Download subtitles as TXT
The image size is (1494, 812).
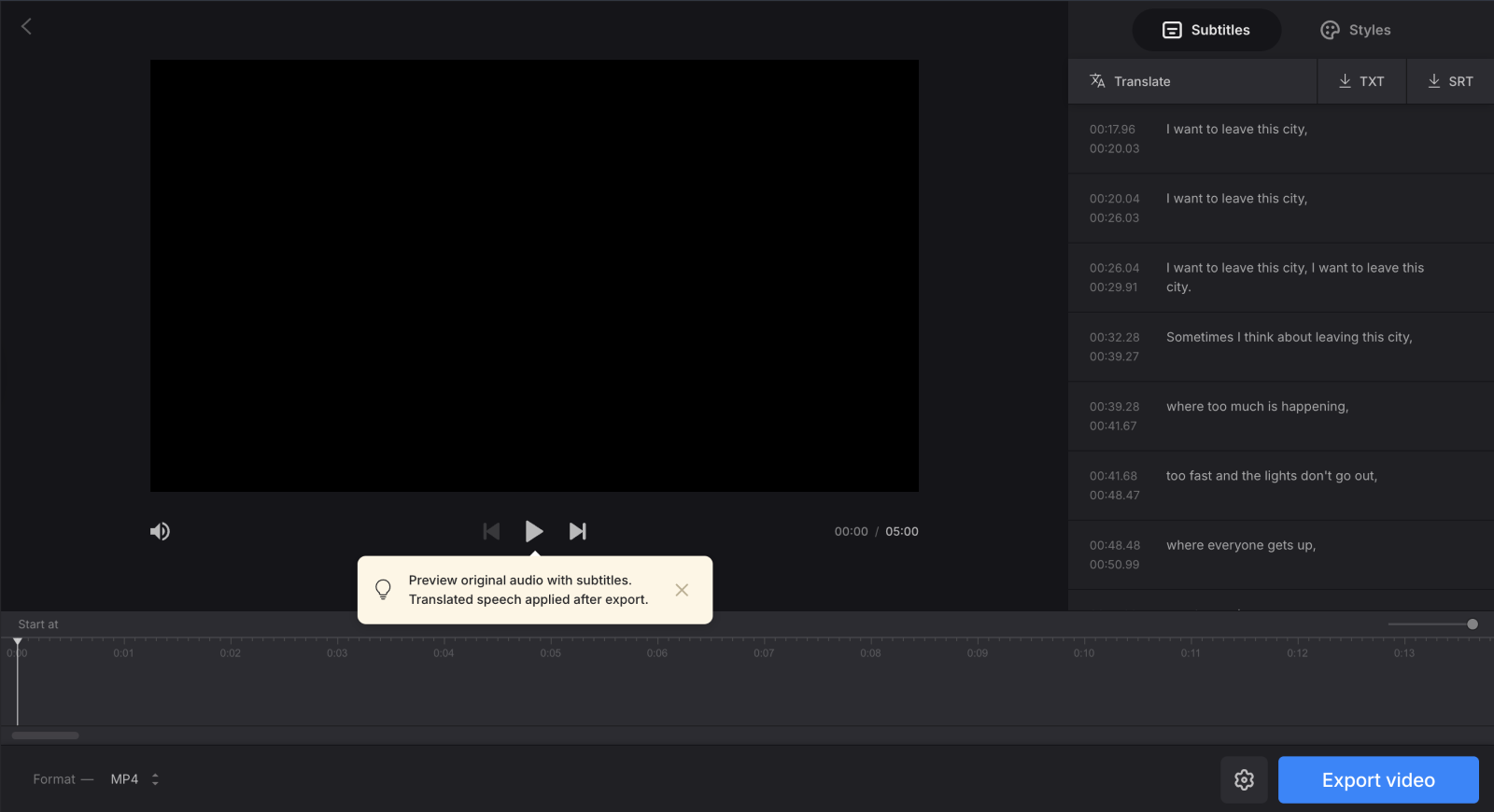1361,81
